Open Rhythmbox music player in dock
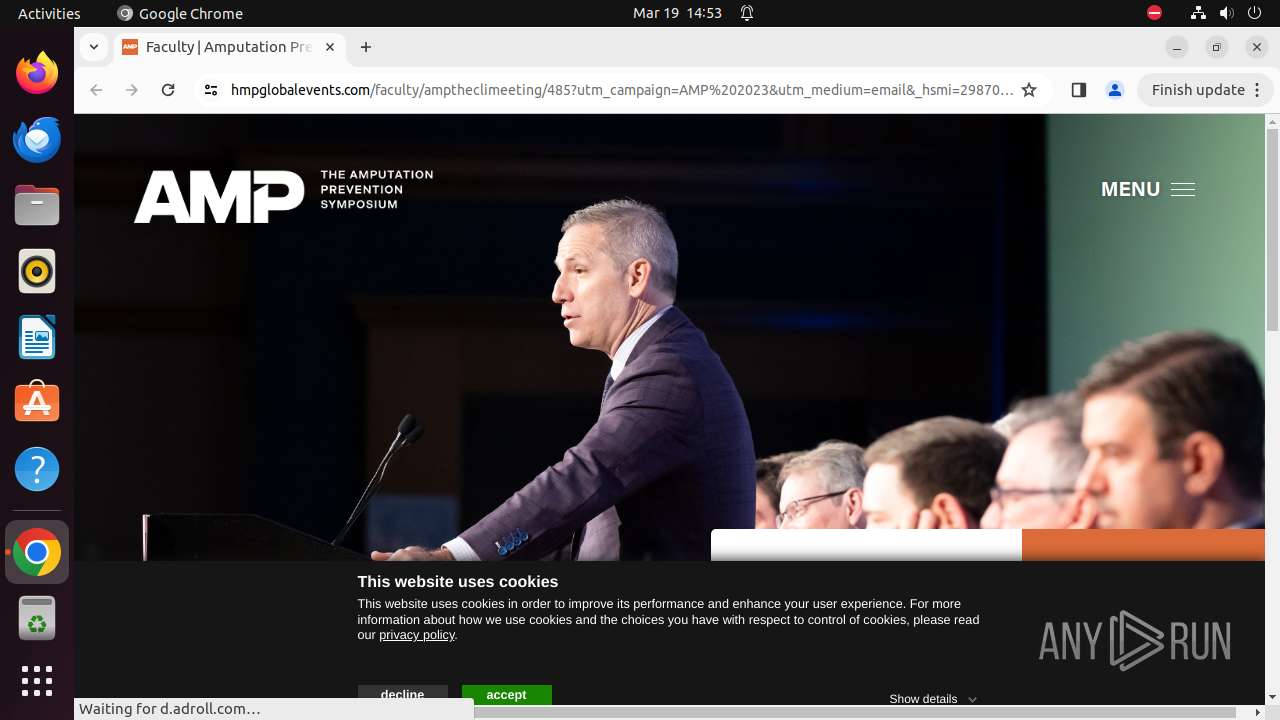 coord(37,271)
